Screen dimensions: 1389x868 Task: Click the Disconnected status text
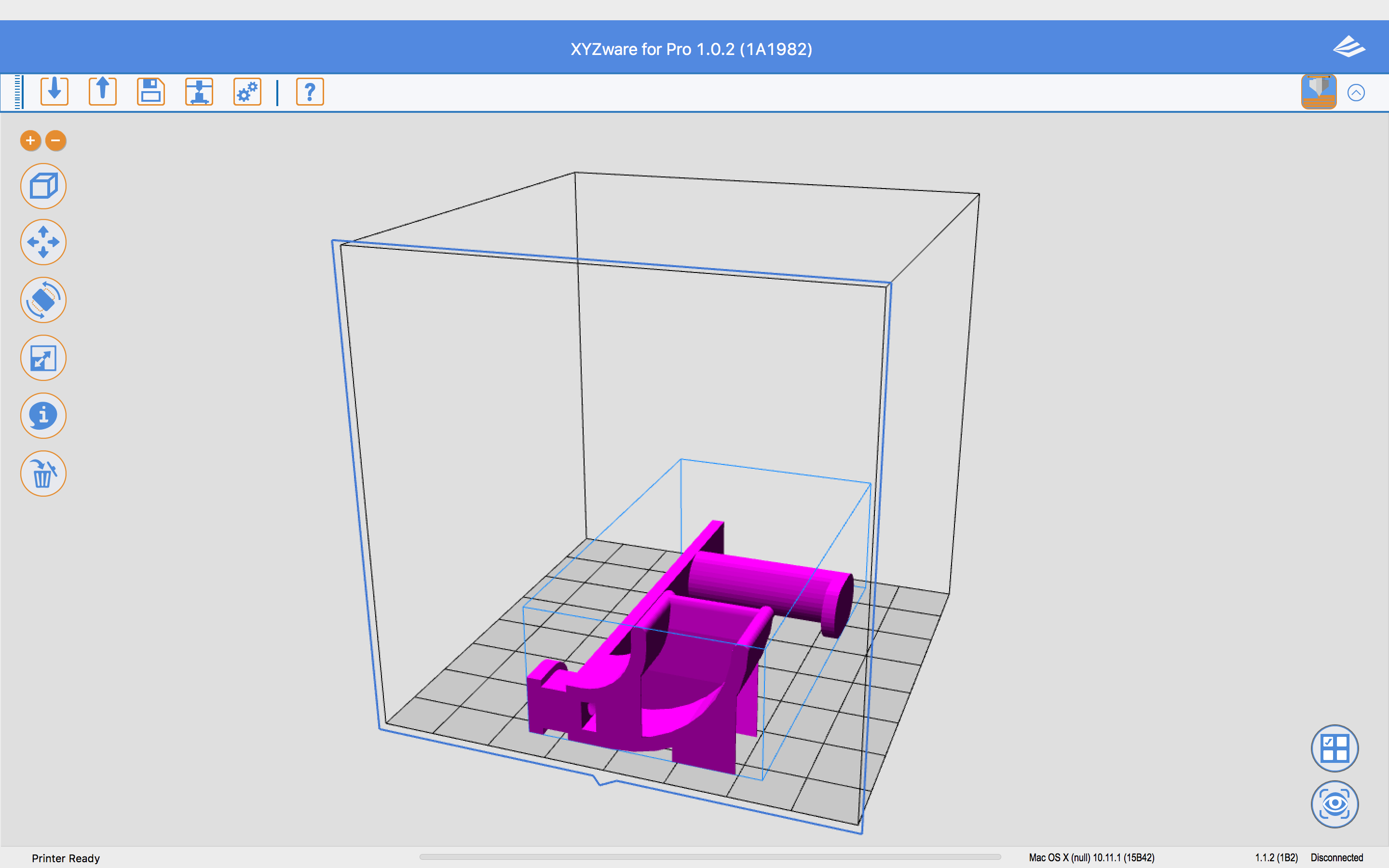(x=1337, y=858)
